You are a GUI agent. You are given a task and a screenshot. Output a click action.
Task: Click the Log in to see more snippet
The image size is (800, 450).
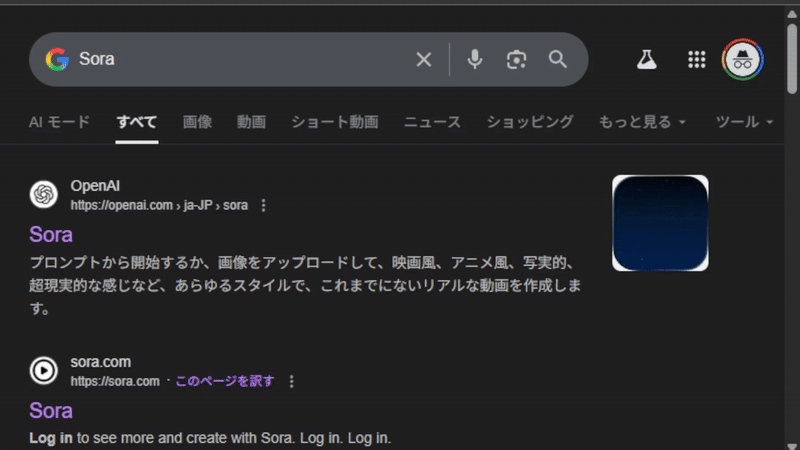[210, 438]
